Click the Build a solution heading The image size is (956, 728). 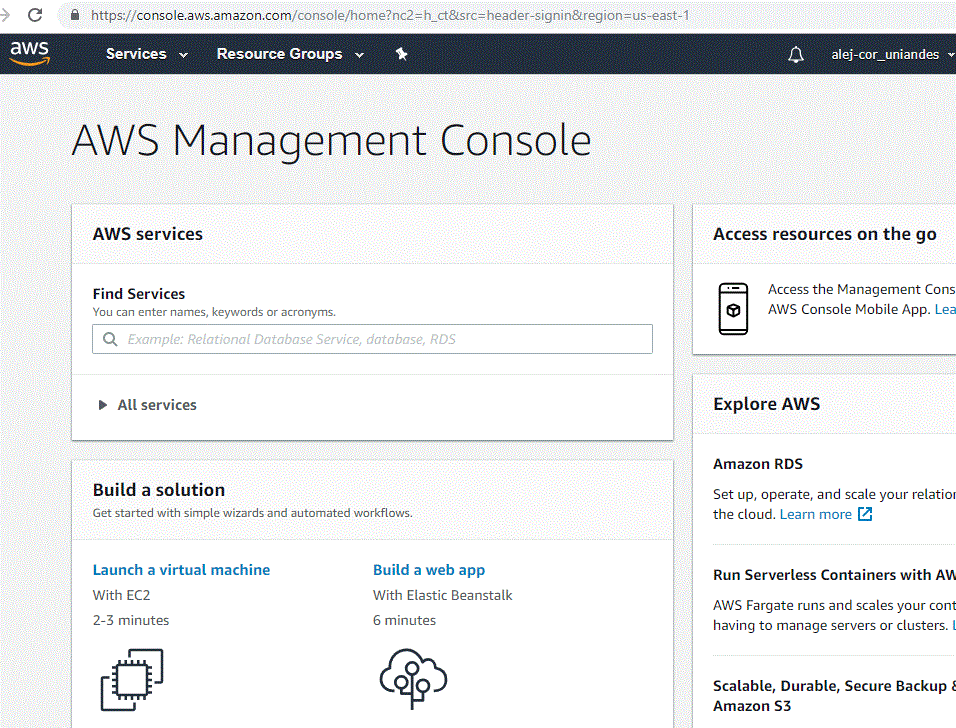[159, 490]
